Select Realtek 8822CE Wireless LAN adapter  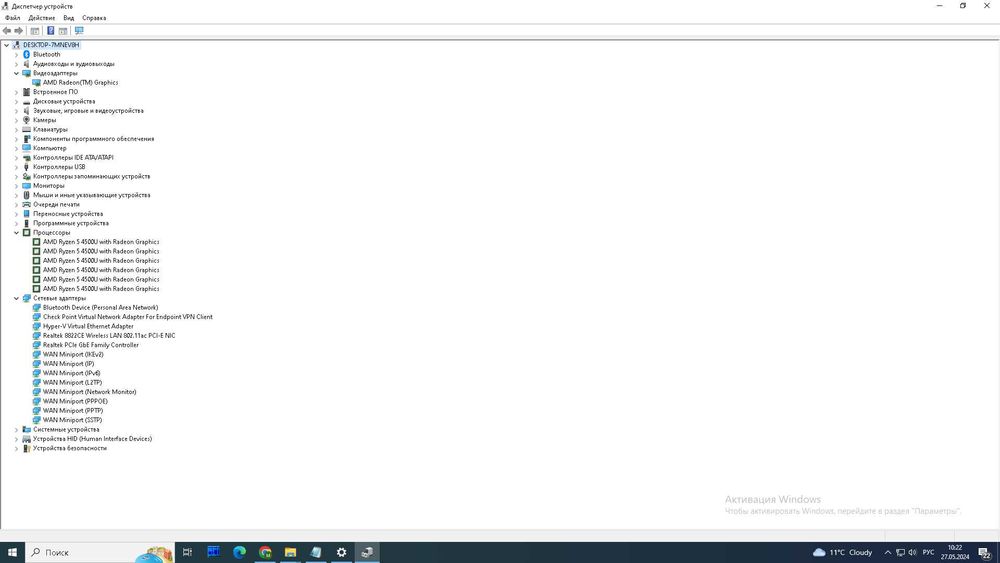[109, 336]
